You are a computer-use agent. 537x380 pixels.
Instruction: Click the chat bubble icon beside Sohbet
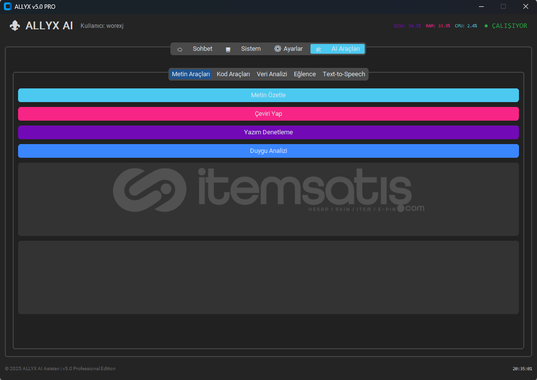click(x=179, y=49)
